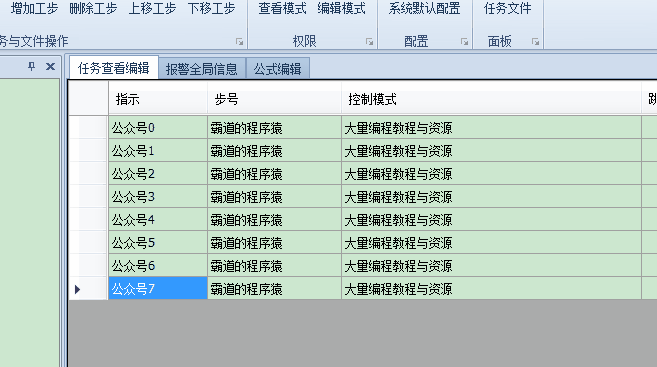Select cell 公众号3
The image size is (657, 367).
(x=158, y=197)
